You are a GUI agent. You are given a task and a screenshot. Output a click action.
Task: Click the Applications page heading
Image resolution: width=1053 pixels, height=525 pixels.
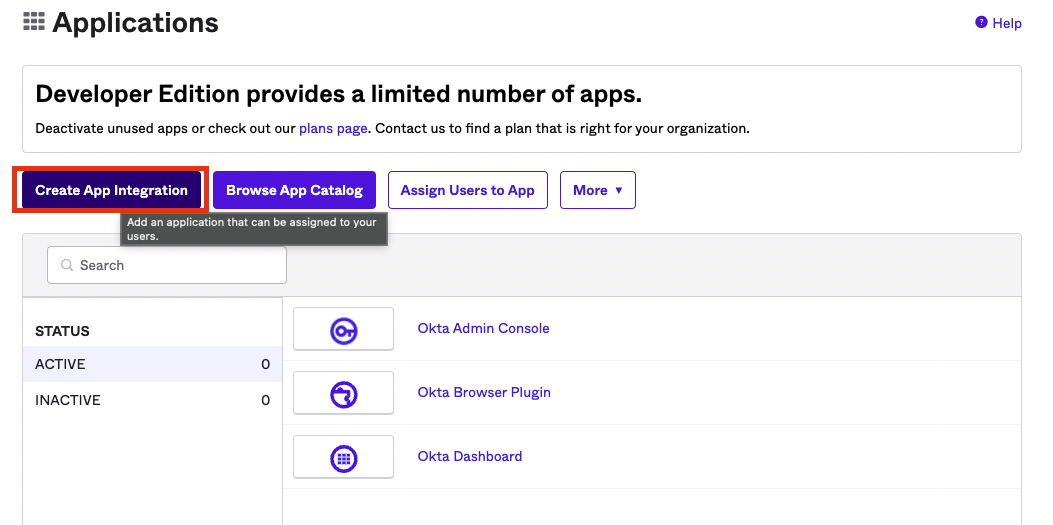pos(135,22)
